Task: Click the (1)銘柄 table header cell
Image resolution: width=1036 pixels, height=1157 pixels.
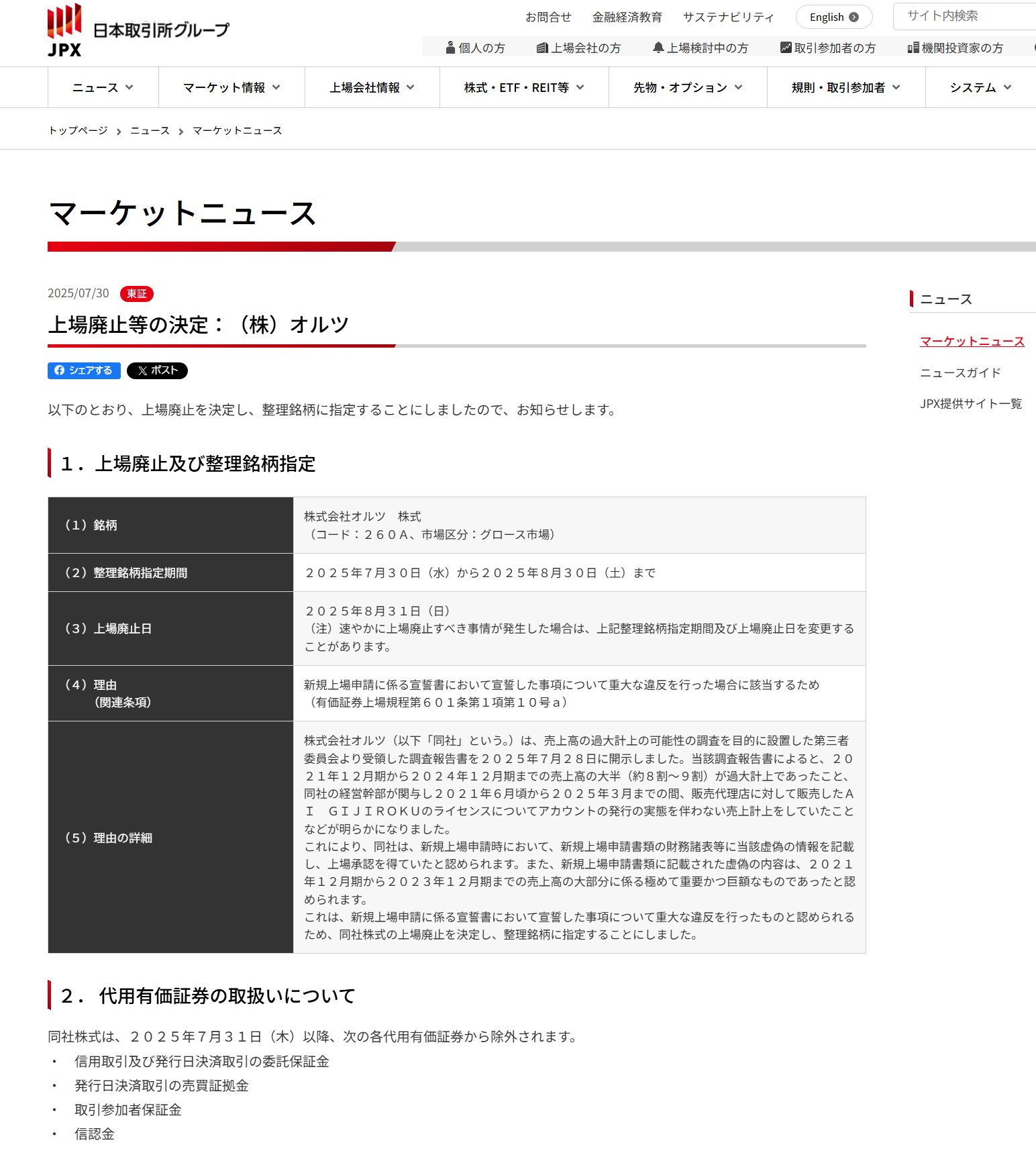Action: (170, 525)
